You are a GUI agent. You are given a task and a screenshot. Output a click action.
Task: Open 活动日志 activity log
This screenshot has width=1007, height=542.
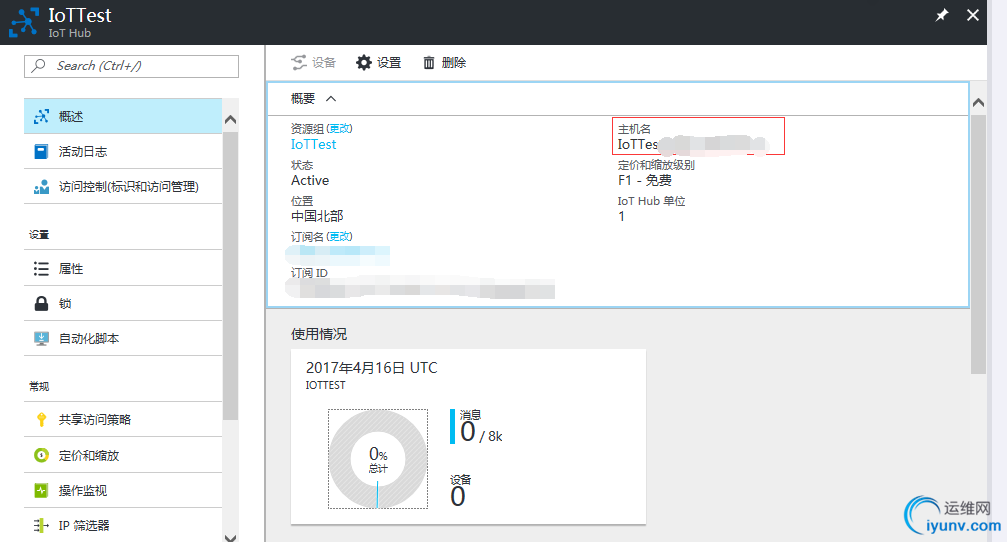pos(123,152)
